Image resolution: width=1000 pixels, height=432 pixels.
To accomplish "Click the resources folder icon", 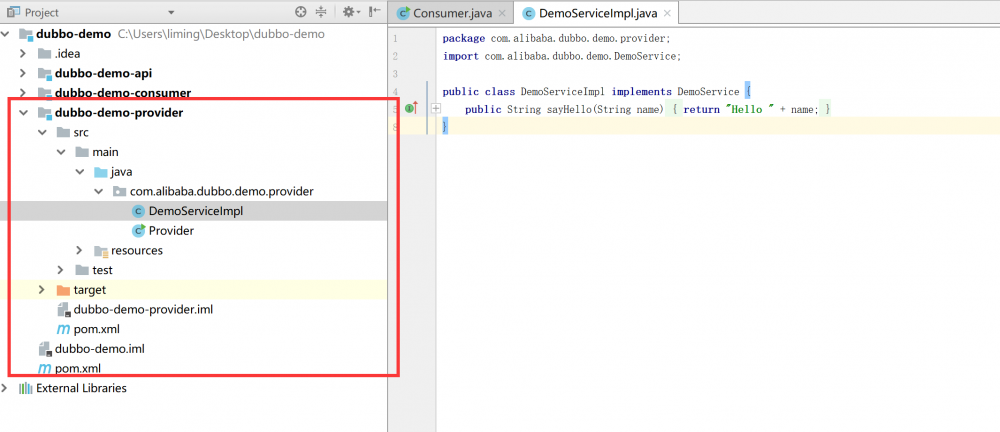I will tap(101, 251).
